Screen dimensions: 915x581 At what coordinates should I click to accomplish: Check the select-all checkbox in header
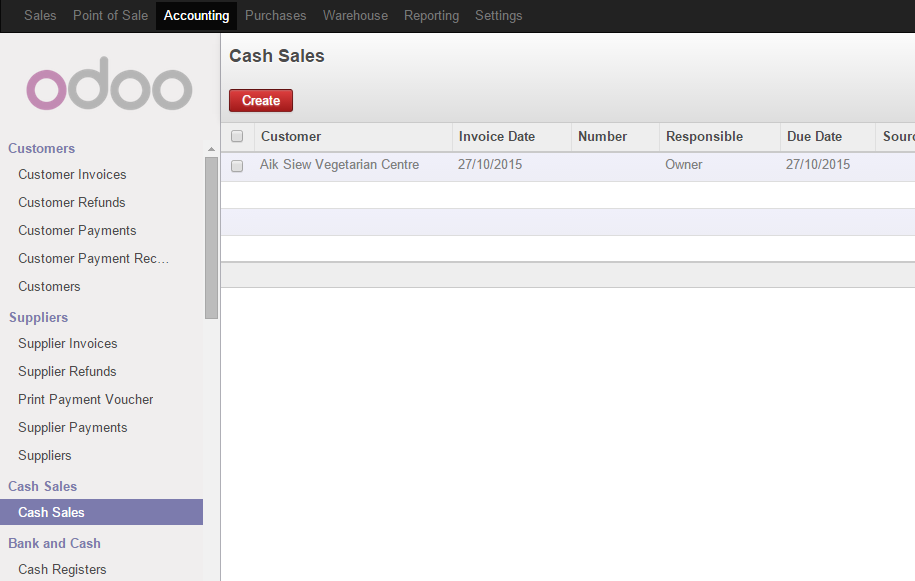click(237, 136)
